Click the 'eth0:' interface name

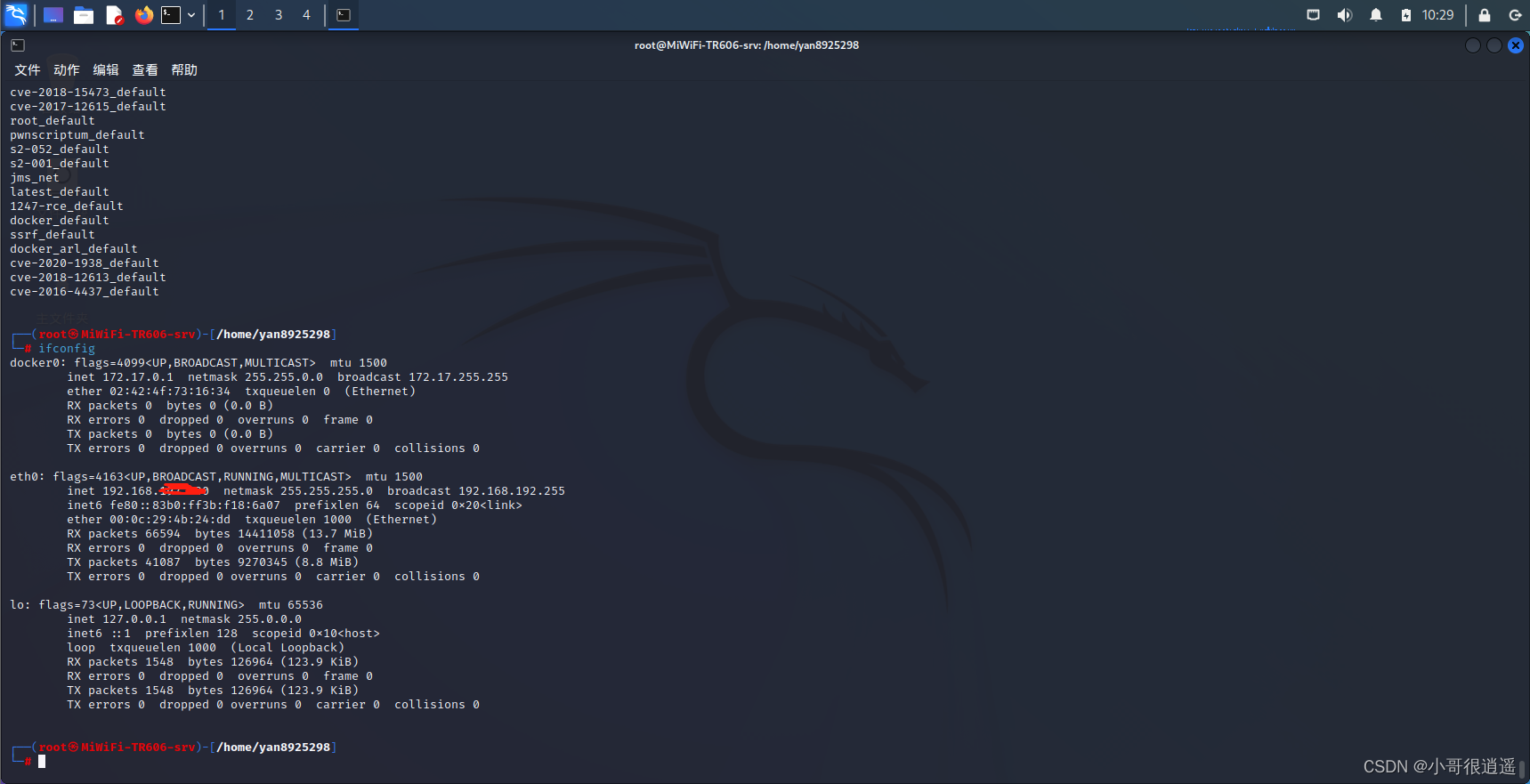[x=28, y=477]
